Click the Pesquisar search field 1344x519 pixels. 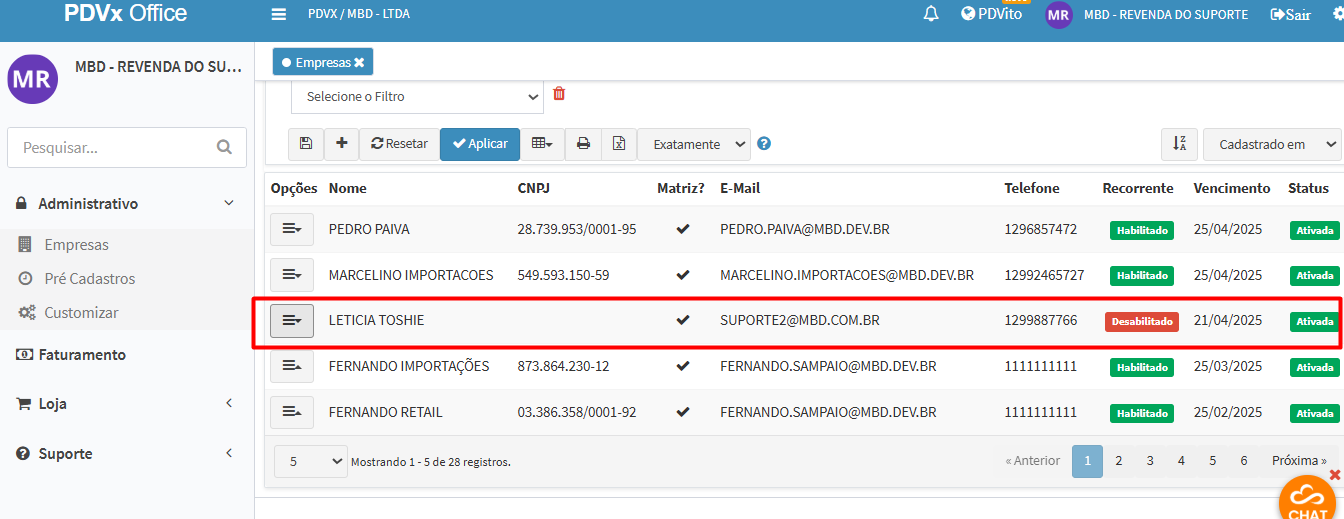pyautogui.click(x=115, y=147)
